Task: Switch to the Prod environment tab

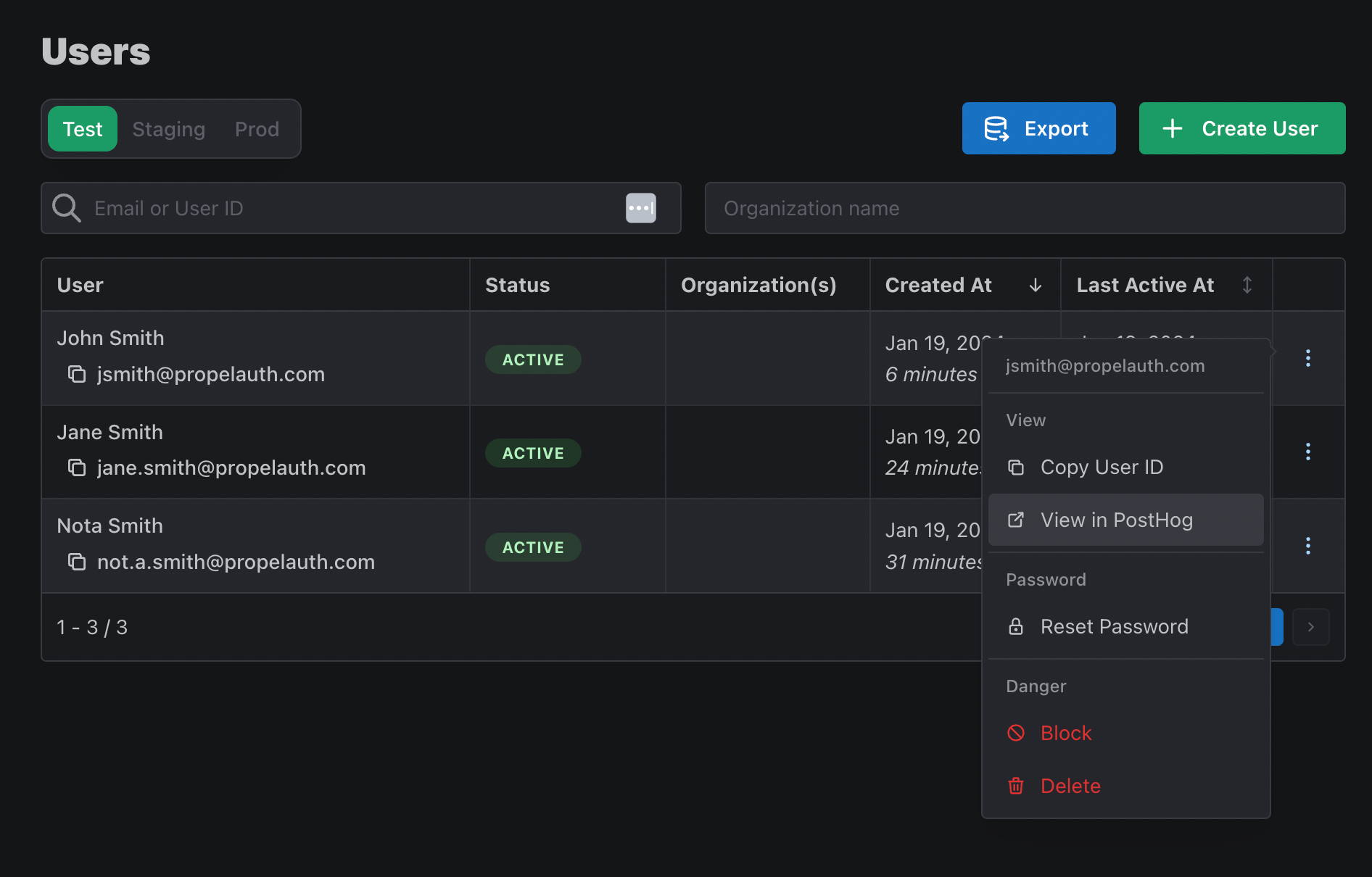Action: (257, 129)
